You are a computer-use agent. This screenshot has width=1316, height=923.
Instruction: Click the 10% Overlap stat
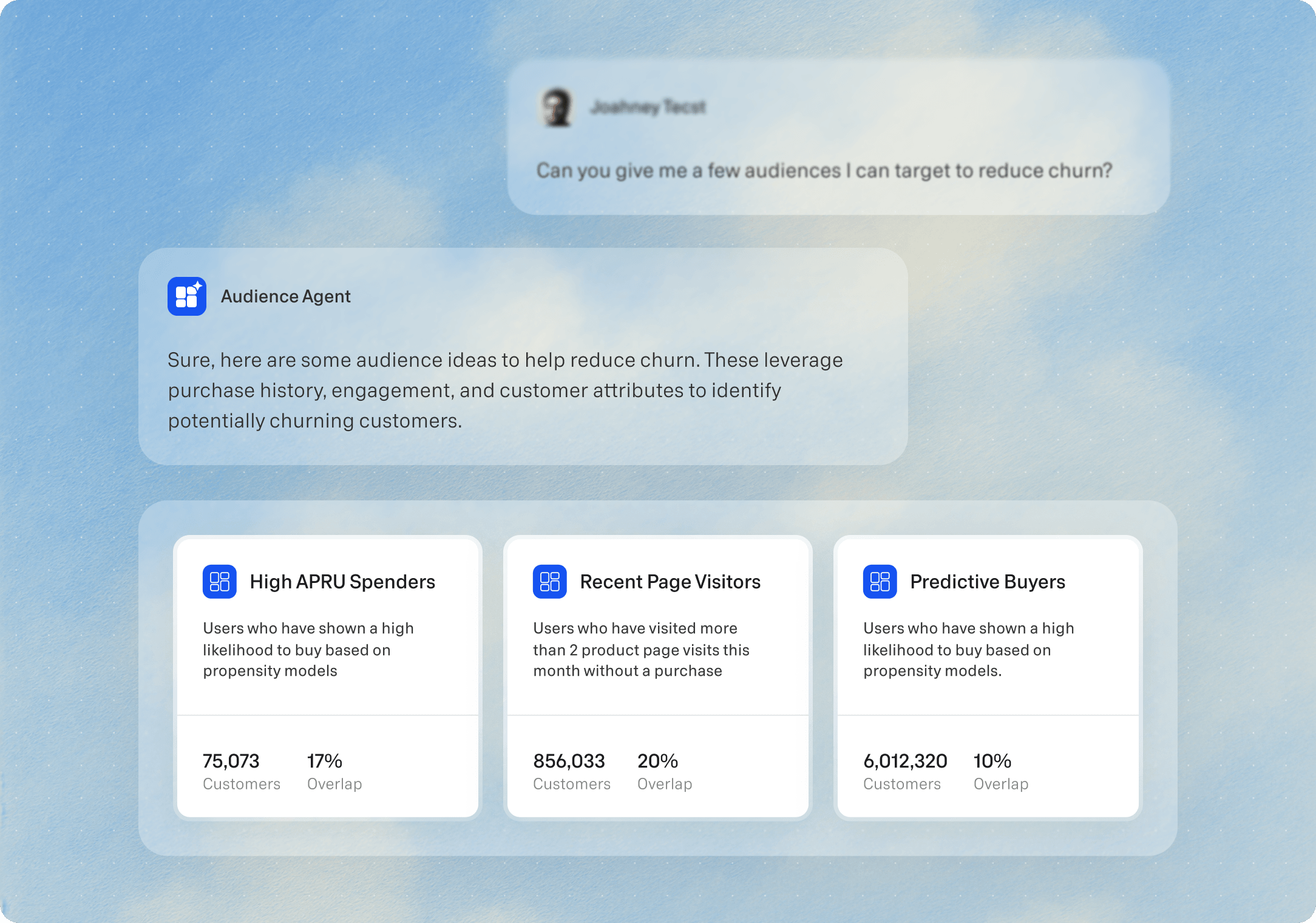tap(992, 761)
